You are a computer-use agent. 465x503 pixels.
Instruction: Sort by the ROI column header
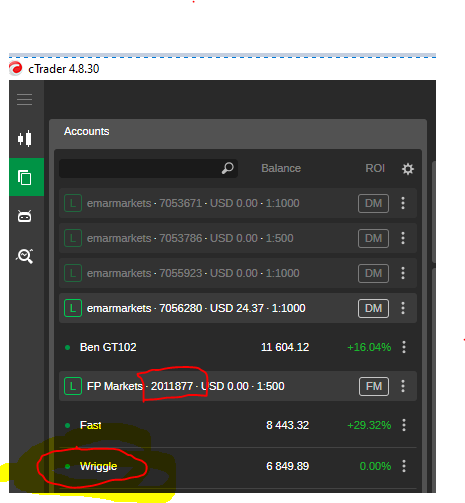coord(375,168)
